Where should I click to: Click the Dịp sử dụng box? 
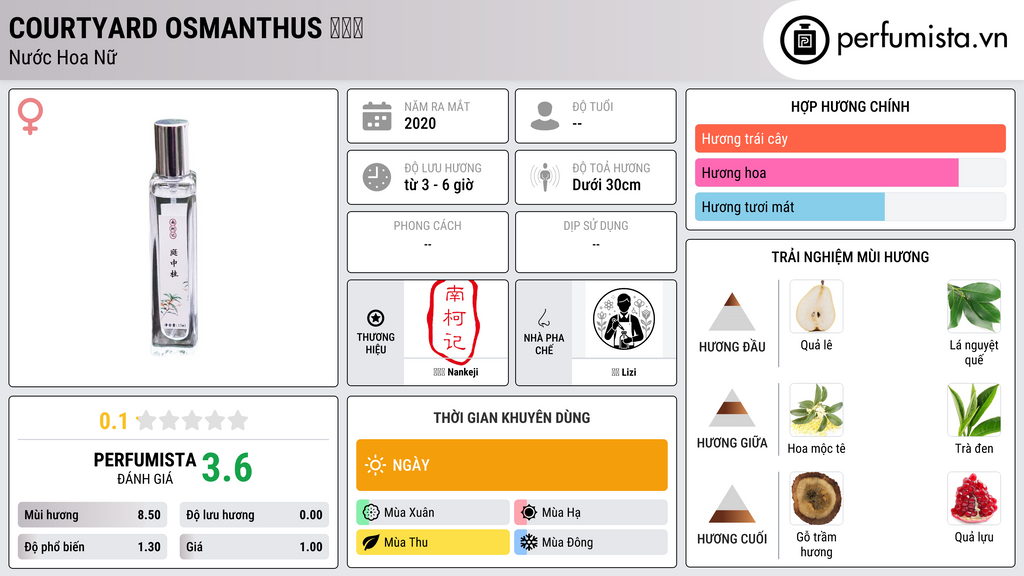(x=596, y=242)
